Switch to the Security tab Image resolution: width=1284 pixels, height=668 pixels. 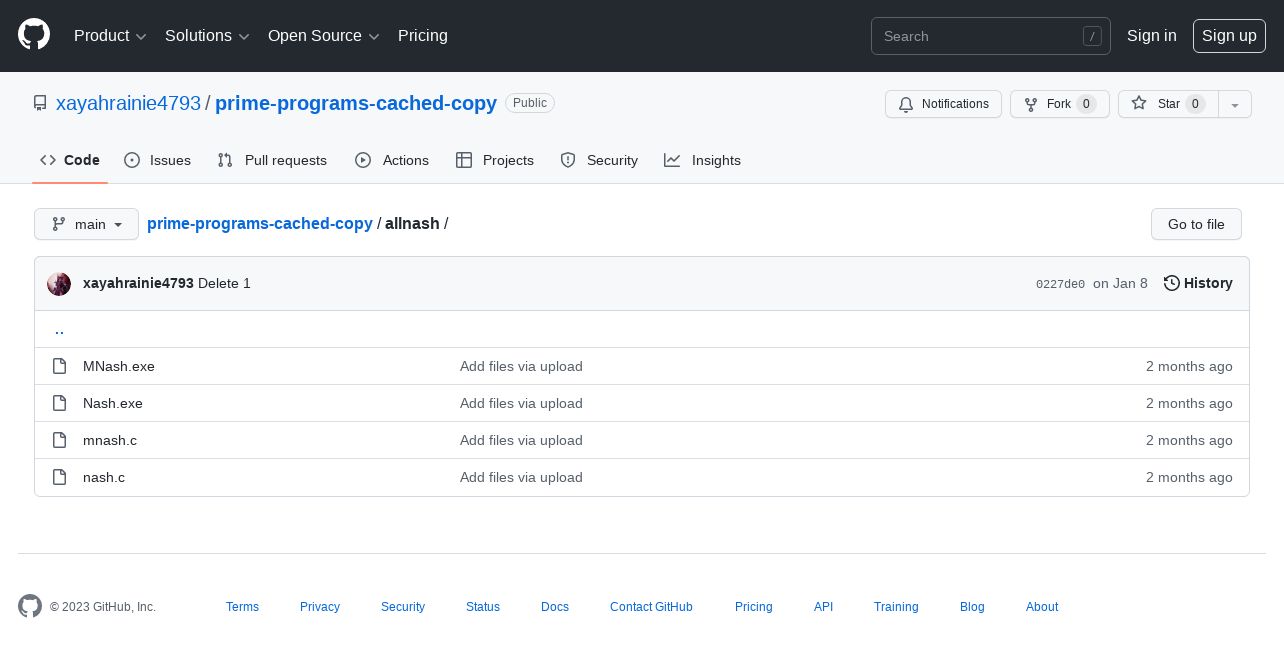pos(599,160)
